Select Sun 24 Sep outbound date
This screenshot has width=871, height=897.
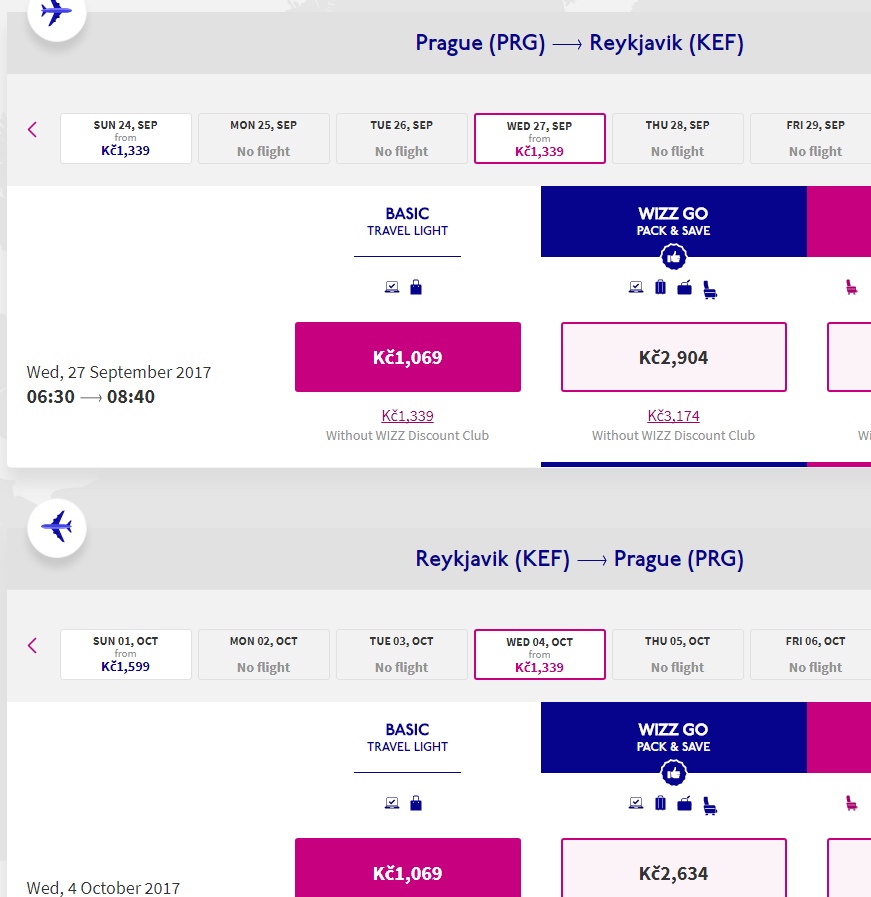(126, 138)
